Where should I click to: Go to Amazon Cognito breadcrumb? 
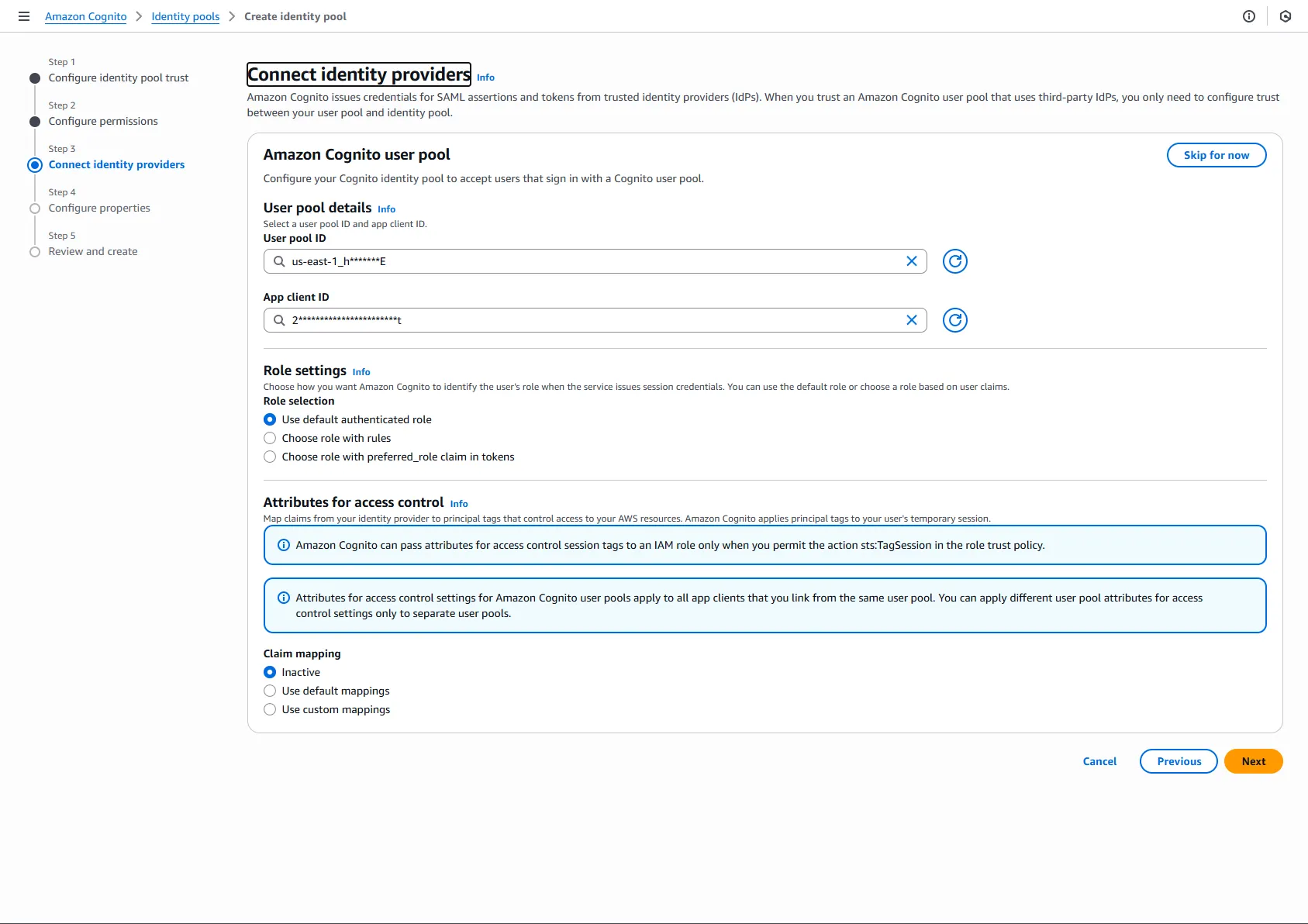coord(85,16)
